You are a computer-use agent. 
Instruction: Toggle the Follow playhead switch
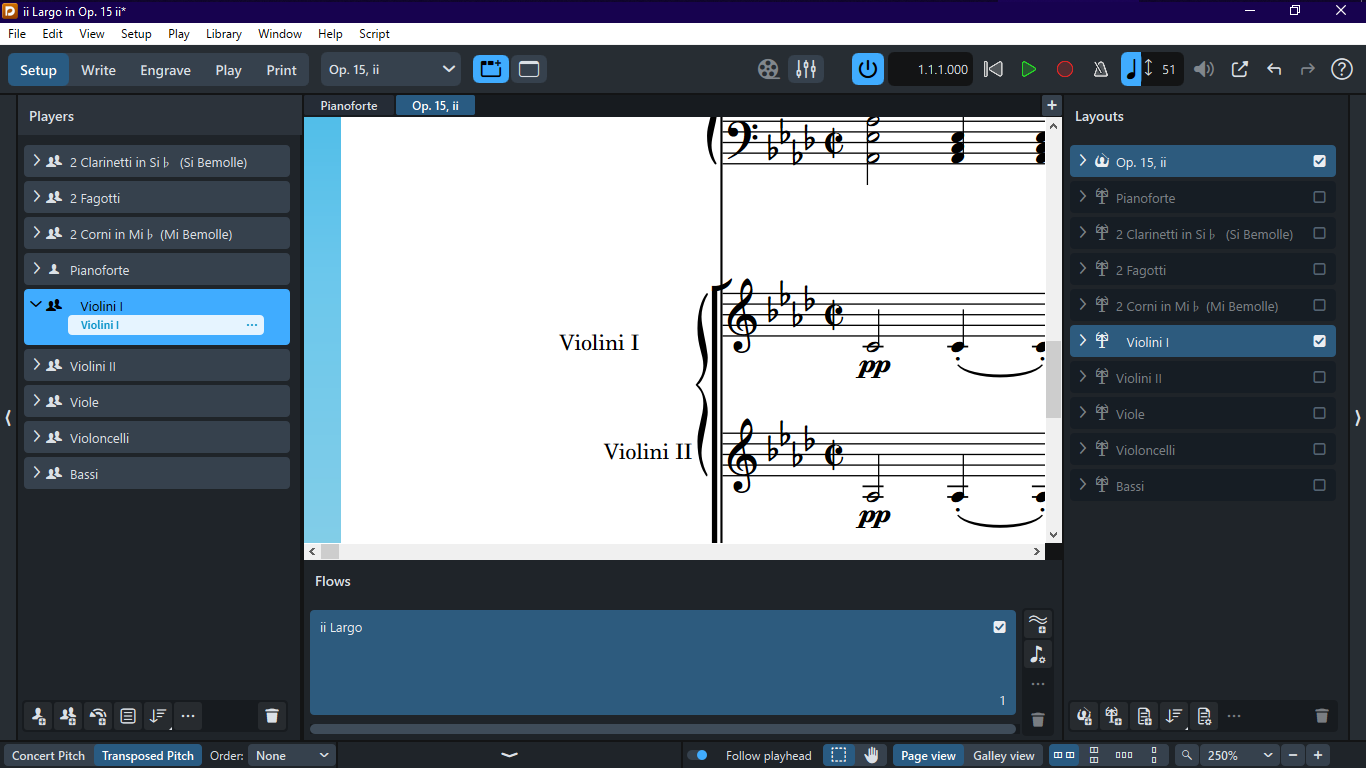pos(697,755)
